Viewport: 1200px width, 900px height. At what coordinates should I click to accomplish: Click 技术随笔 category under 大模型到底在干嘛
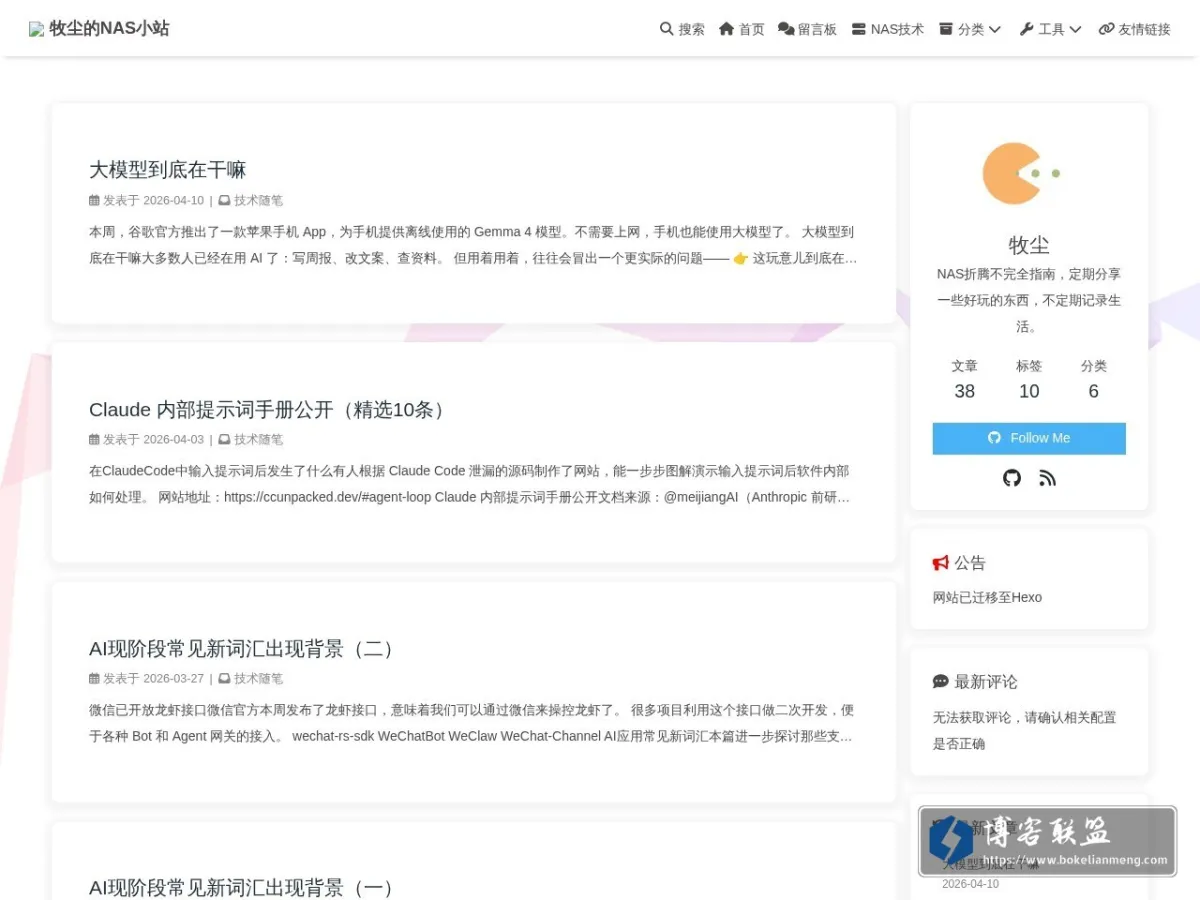click(x=258, y=200)
